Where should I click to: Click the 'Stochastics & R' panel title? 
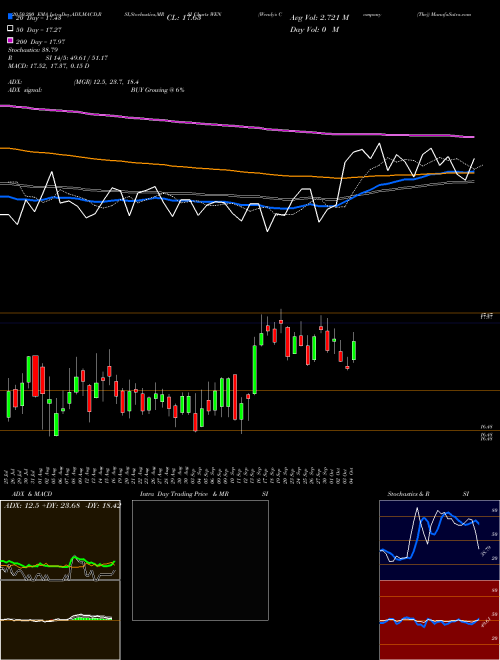(408, 494)
